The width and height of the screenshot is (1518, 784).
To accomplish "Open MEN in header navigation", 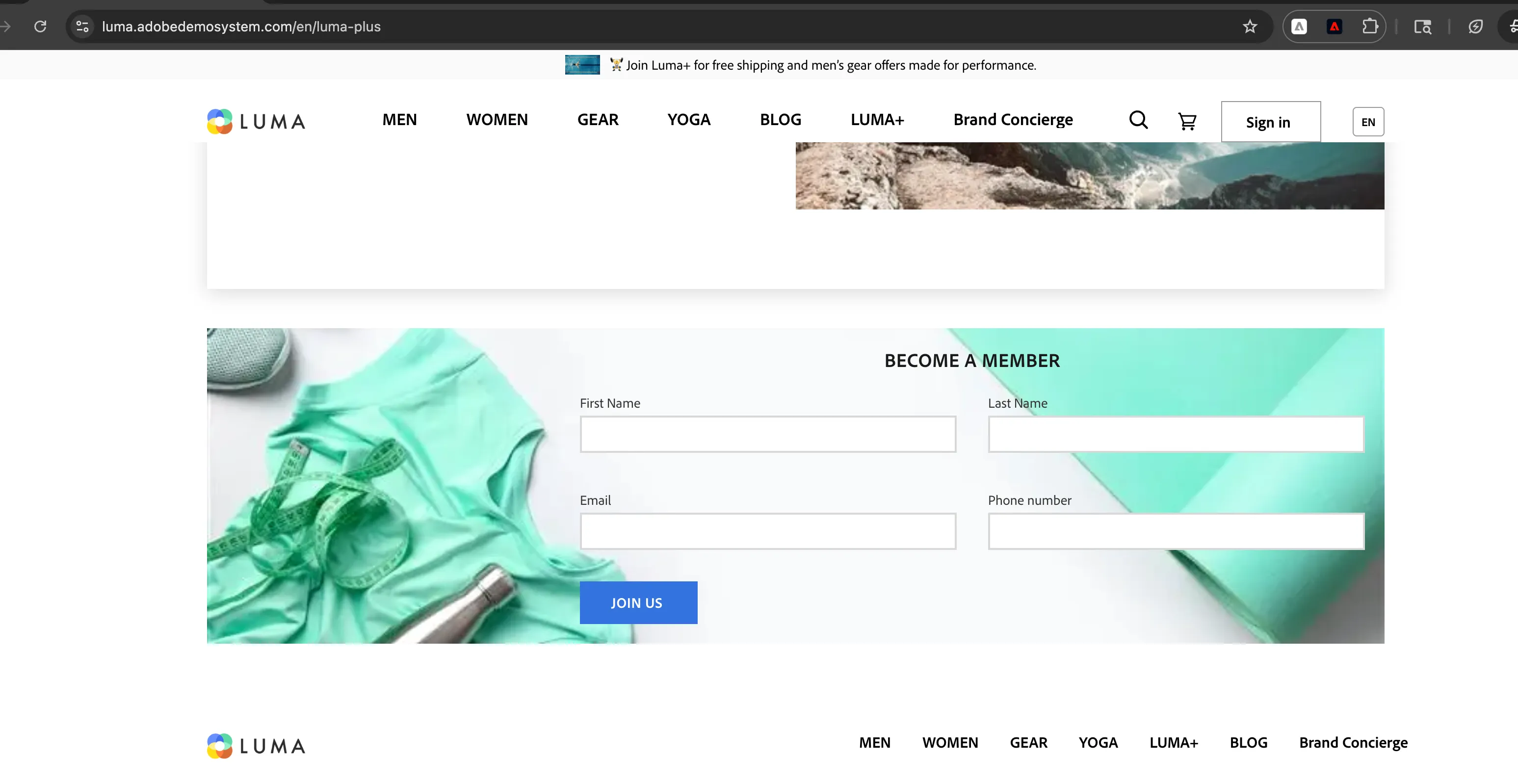I will coord(399,120).
